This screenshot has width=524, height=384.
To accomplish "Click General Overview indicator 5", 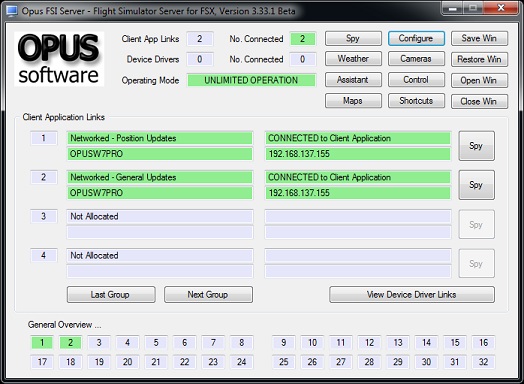I will pyautogui.click(x=156, y=343).
